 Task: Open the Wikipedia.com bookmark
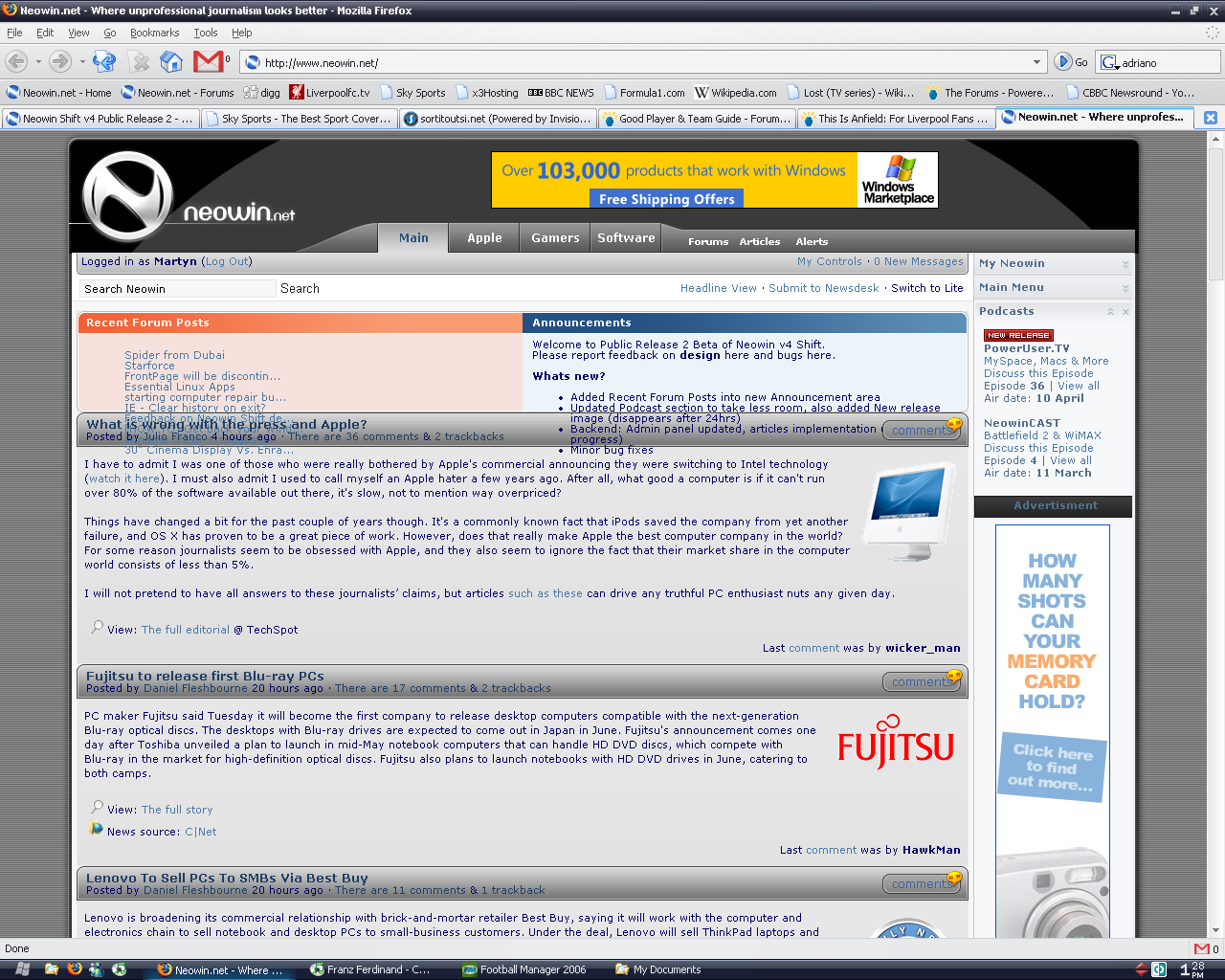pyautogui.click(x=735, y=93)
